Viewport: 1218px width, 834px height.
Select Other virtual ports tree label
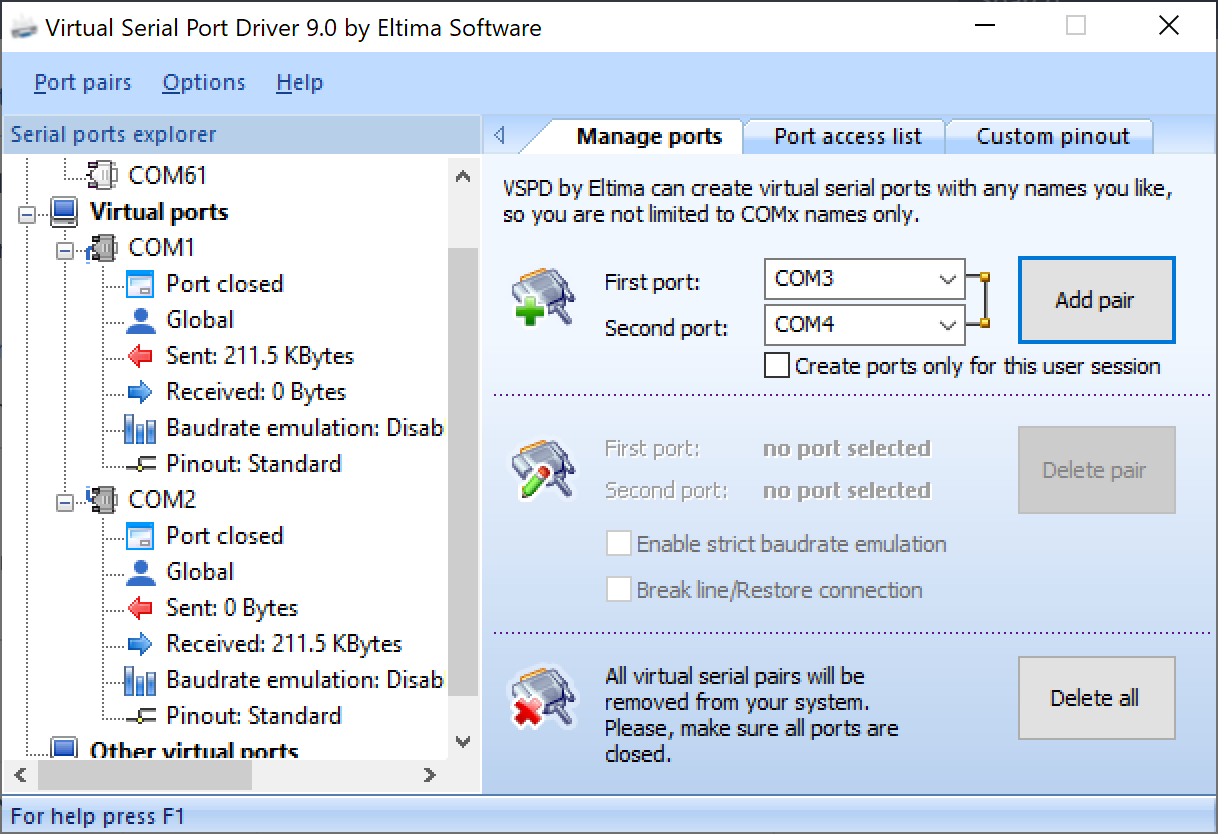tap(194, 750)
